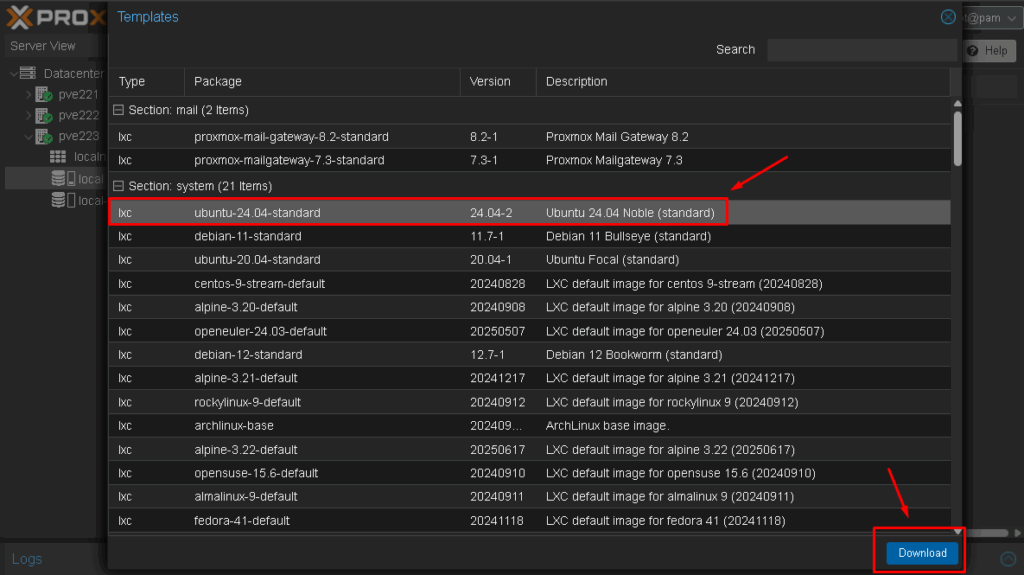Select ubuntu-20.04-standard template
Image resolution: width=1024 pixels, height=575 pixels.
(x=529, y=259)
